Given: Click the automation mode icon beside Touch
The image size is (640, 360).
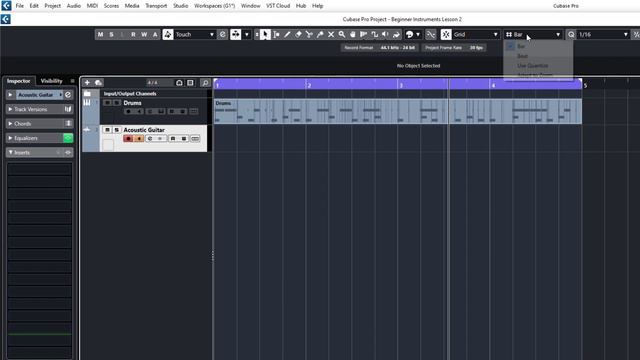Looking at the screenshot, I should [x=168, y=35].
